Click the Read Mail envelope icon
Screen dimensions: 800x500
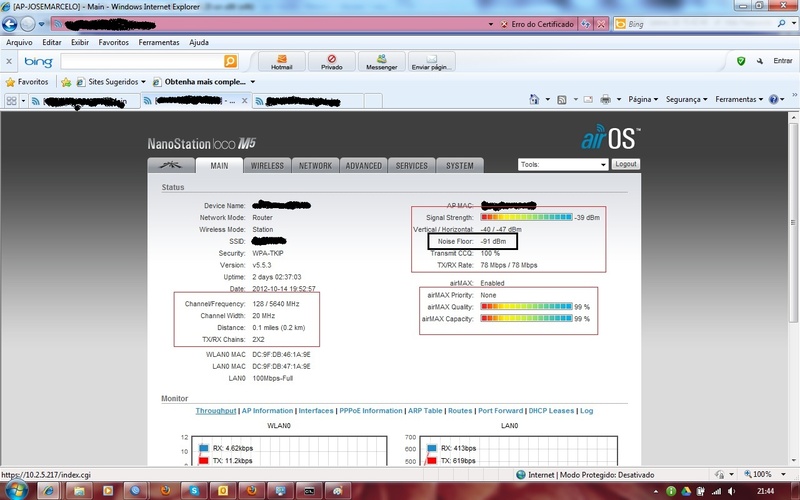point(588,99)
